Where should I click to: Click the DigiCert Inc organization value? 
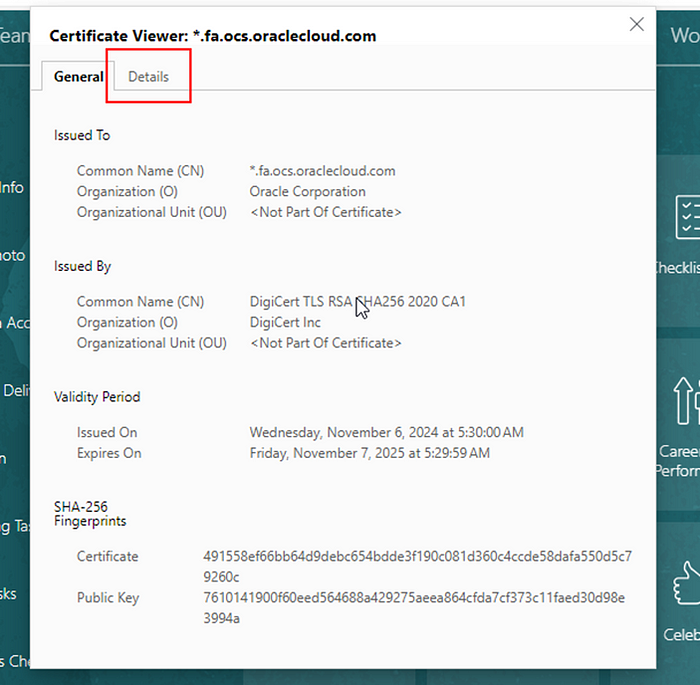coord(285,322)
